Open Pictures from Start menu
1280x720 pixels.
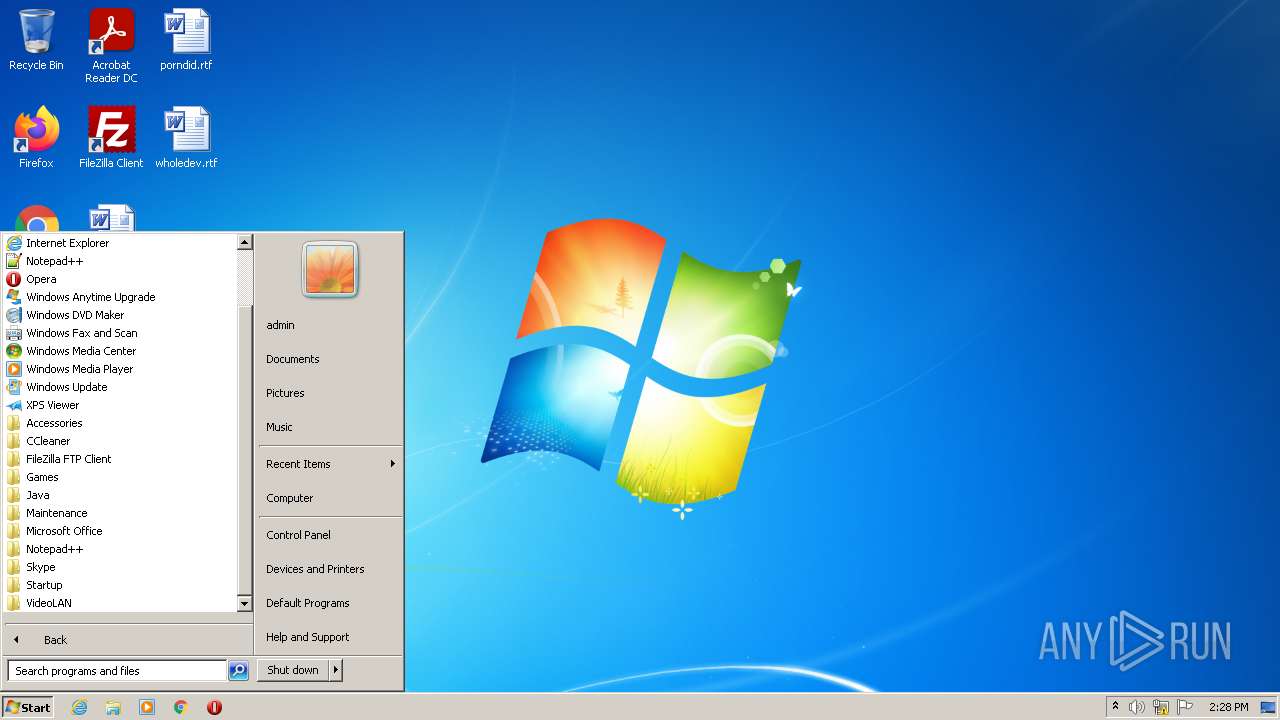[x=330, y=393]
